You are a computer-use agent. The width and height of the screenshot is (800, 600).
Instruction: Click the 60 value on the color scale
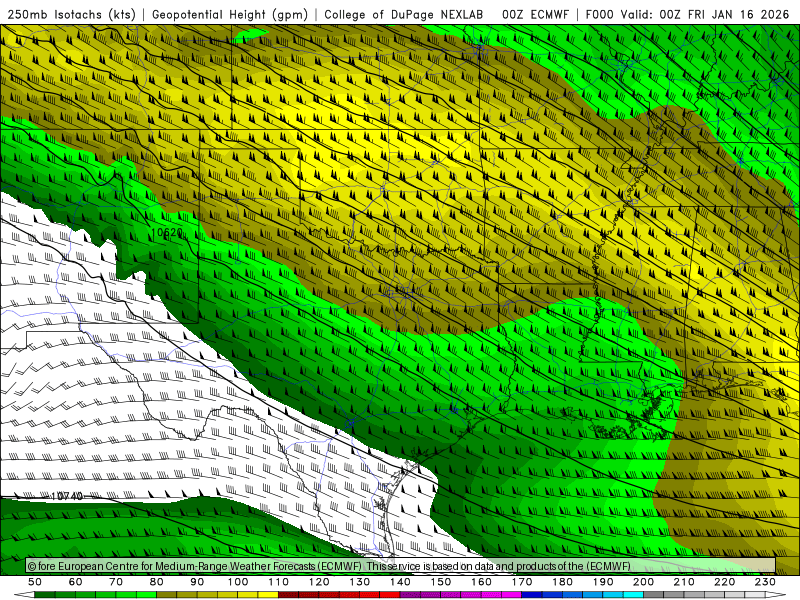click(x=76, y=582)
